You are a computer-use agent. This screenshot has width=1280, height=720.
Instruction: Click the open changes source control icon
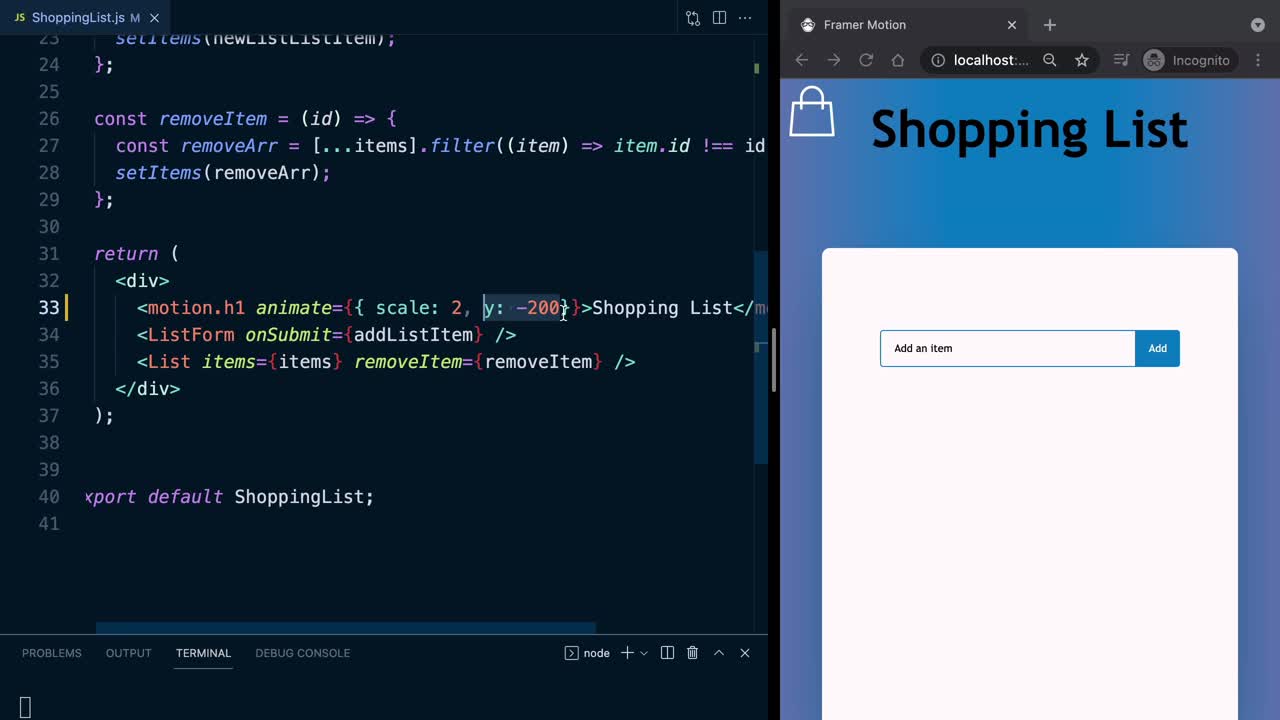tap(693, 18)
